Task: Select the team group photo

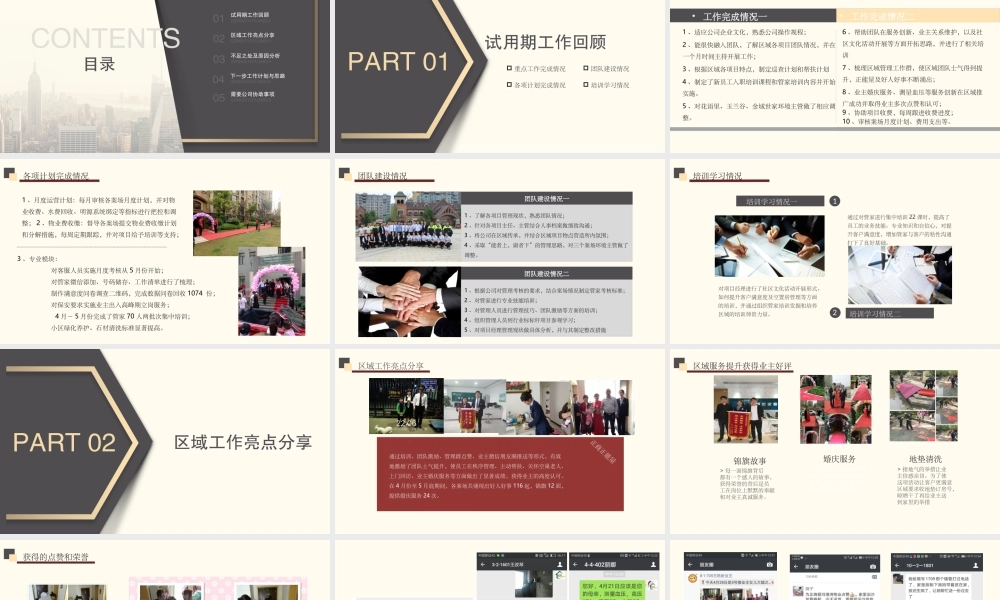Action: pyautogui.click(x=408, y=226)
